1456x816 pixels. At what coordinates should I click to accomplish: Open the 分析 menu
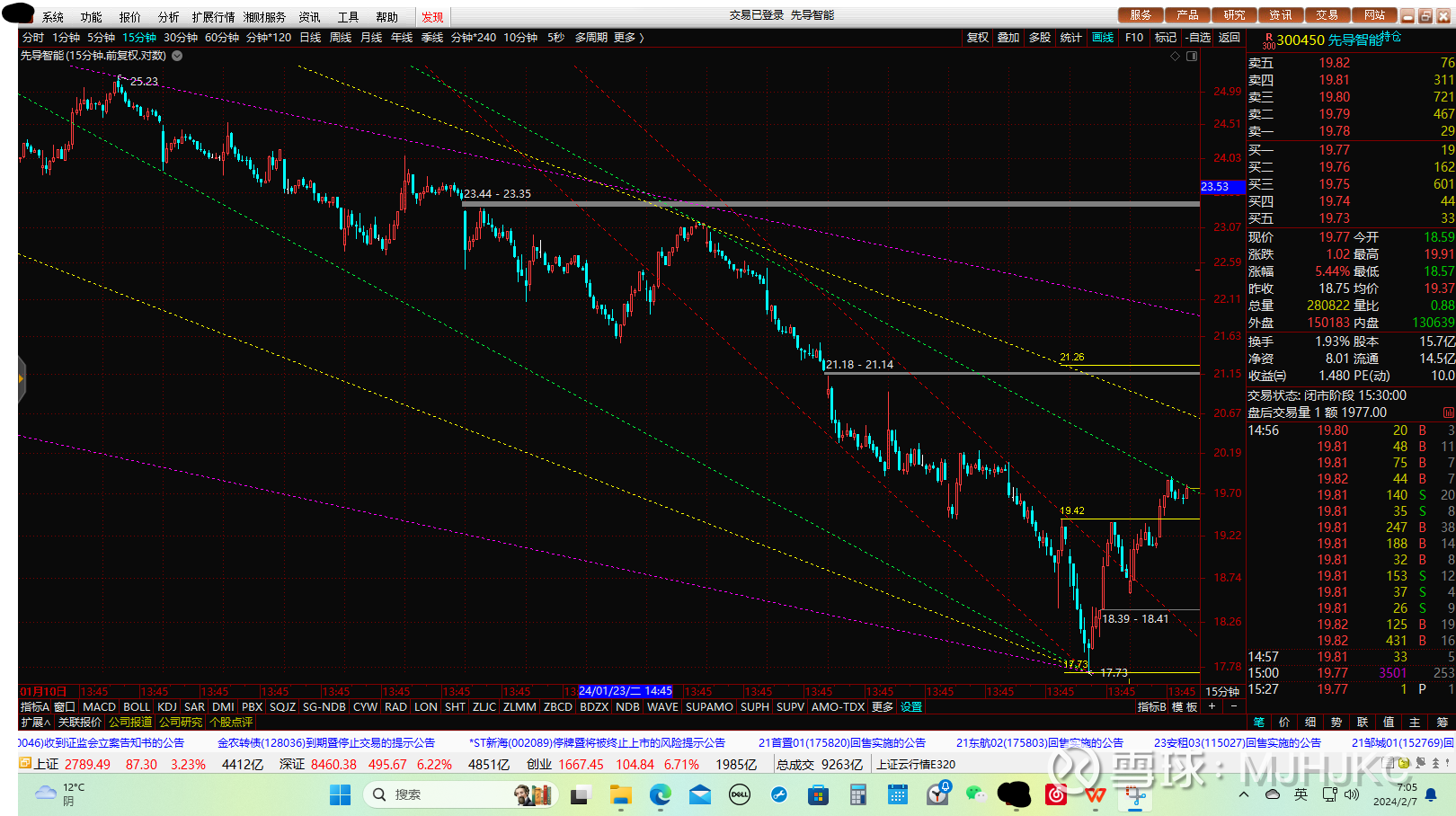(x=169, y=17)
